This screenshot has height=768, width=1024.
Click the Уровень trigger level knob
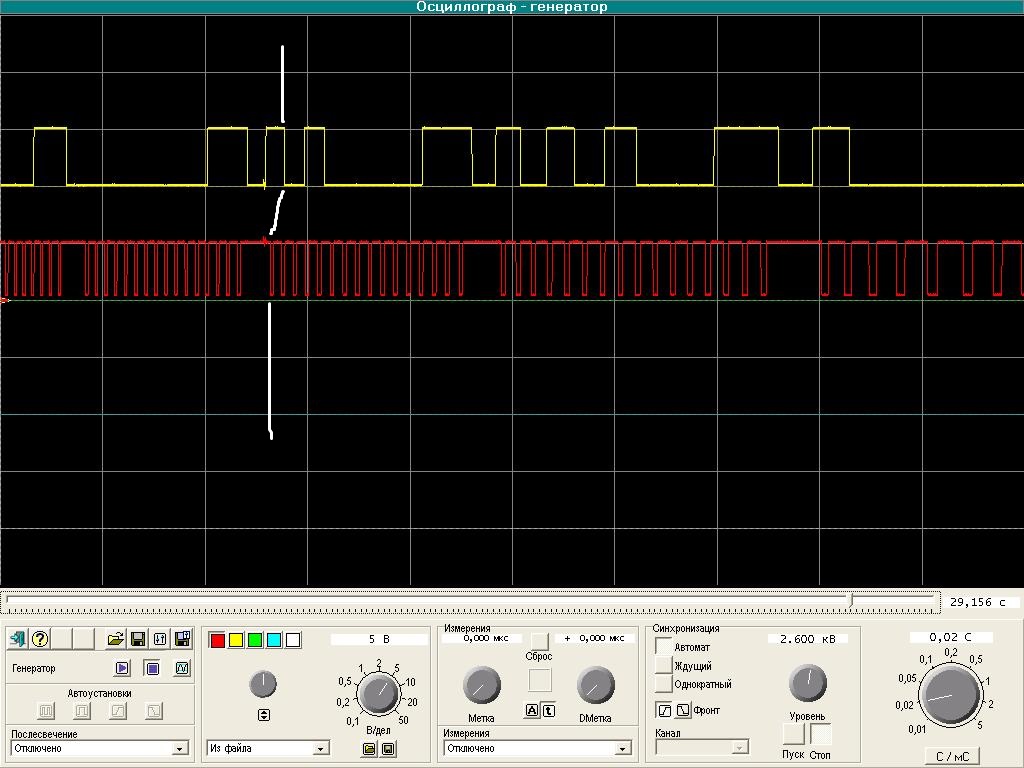tap(808, 683)
